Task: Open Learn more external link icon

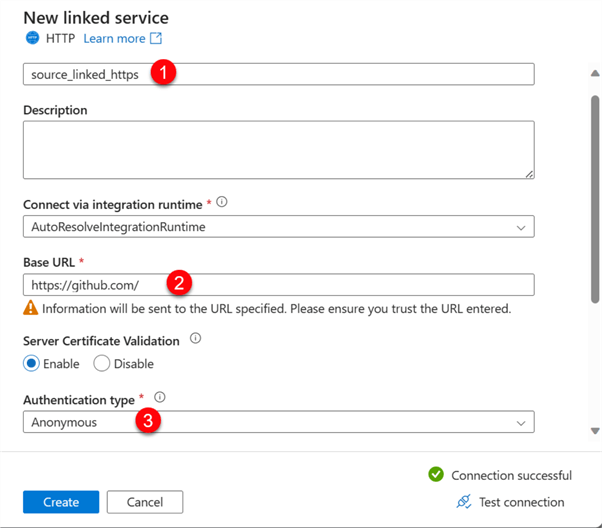Action: point(156,39)
